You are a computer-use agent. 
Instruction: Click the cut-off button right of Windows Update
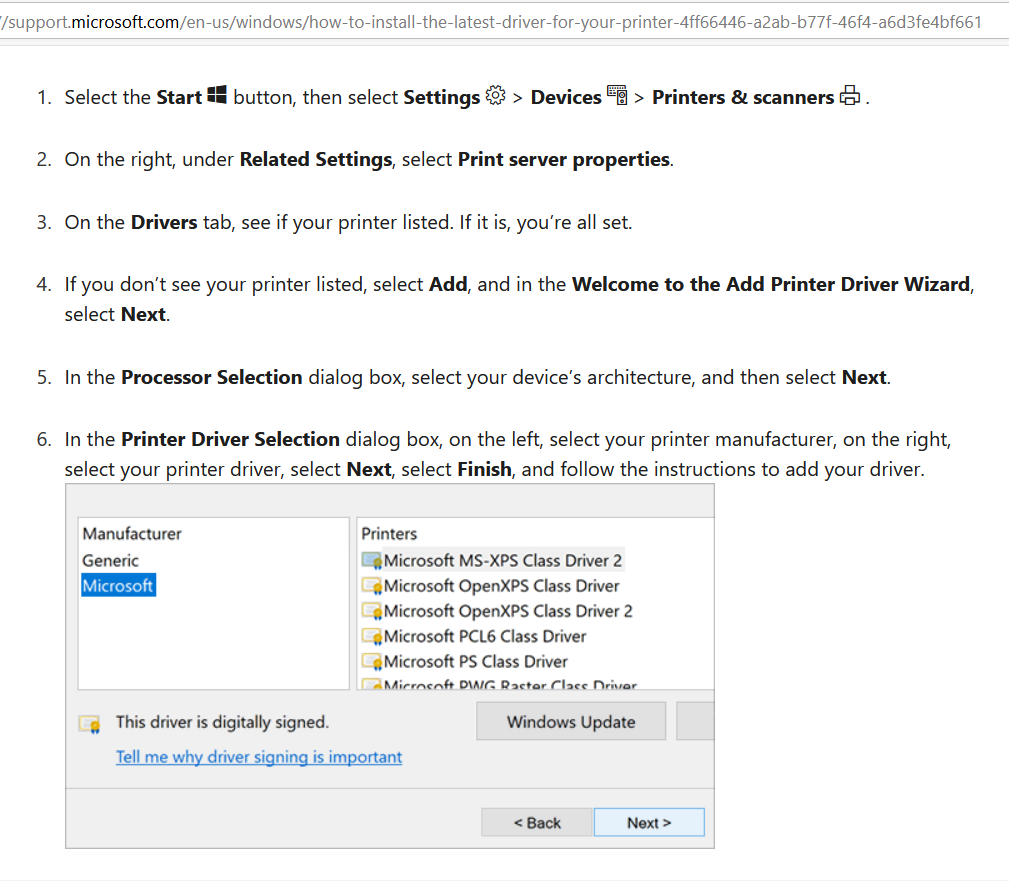click(x=695, y=721)
